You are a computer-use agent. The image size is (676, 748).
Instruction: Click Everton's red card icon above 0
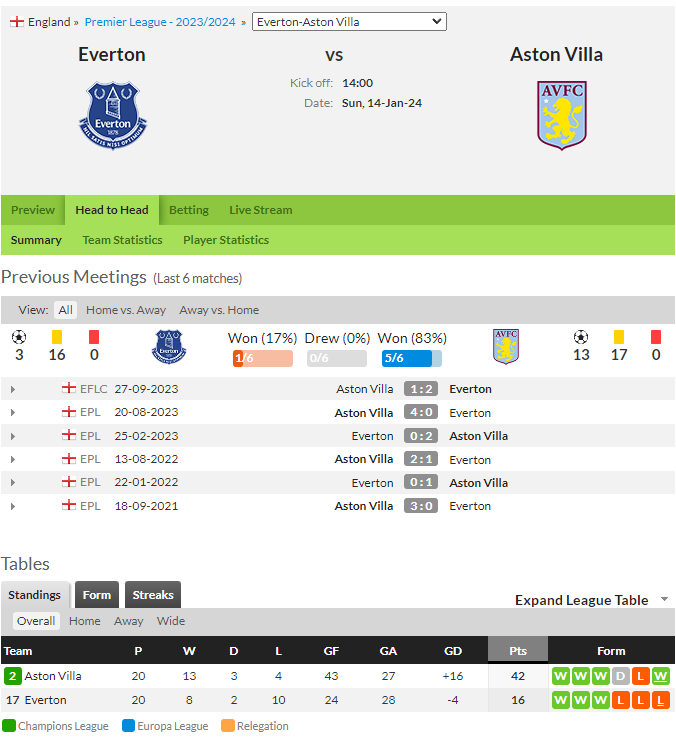(94, 337)
